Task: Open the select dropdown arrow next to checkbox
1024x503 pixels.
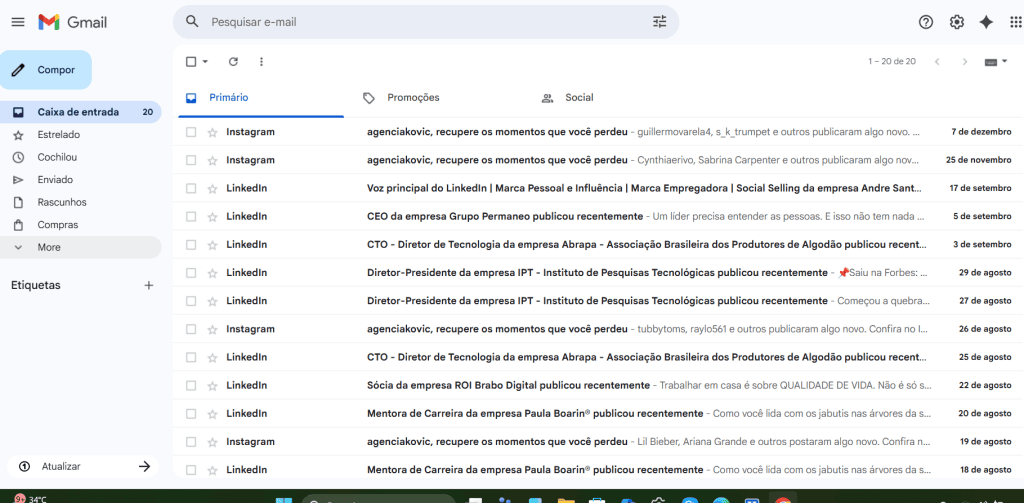Action: pyautogui.click(x=205, y=61)
